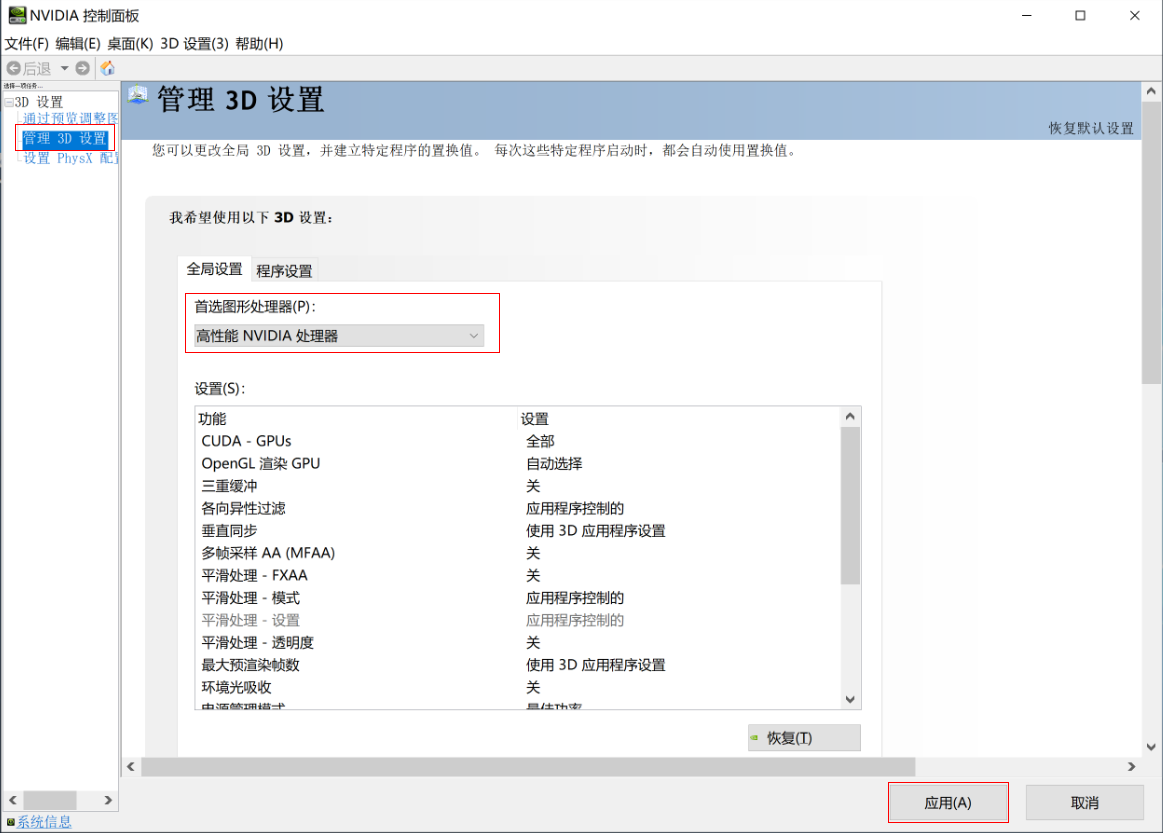The width and height of the screenshot is (1163, 833).
Task: Open the 系统信息 link
Action: [45, 822]
